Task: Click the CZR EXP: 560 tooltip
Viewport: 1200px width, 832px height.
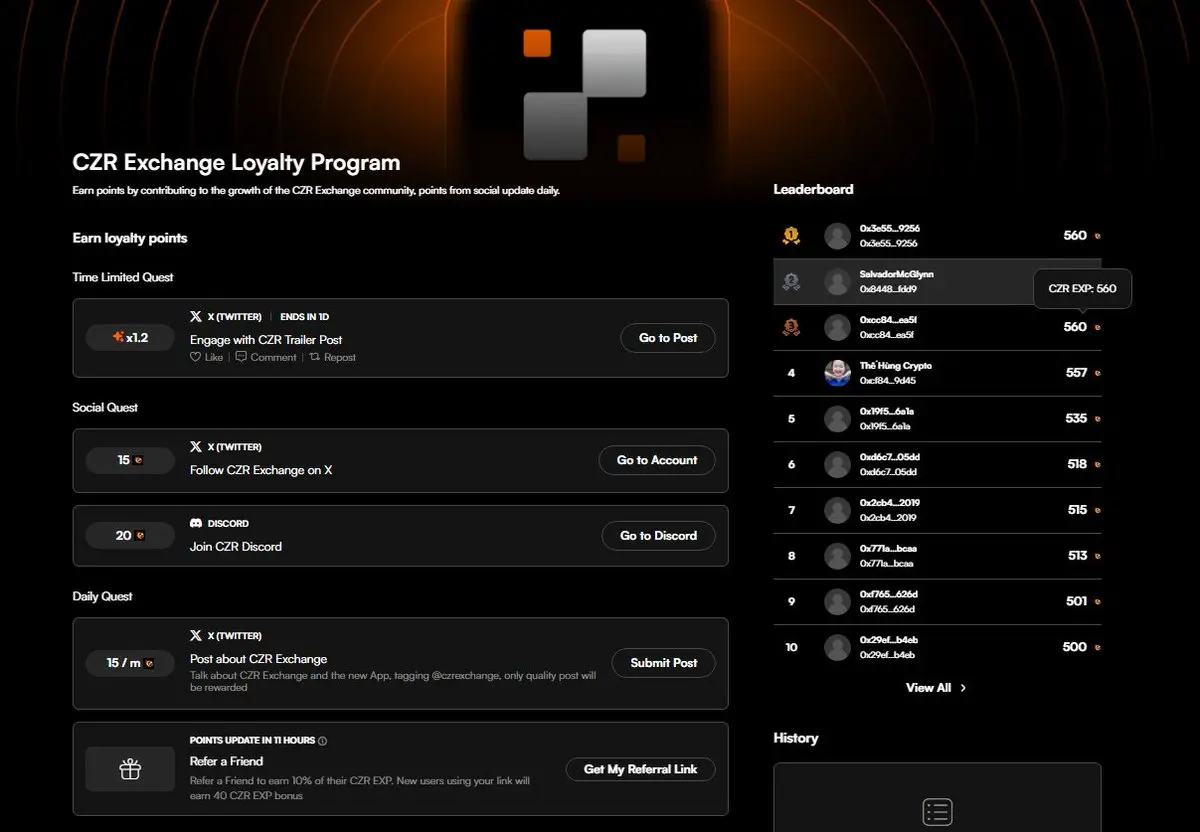Action: coord(1082,288)
